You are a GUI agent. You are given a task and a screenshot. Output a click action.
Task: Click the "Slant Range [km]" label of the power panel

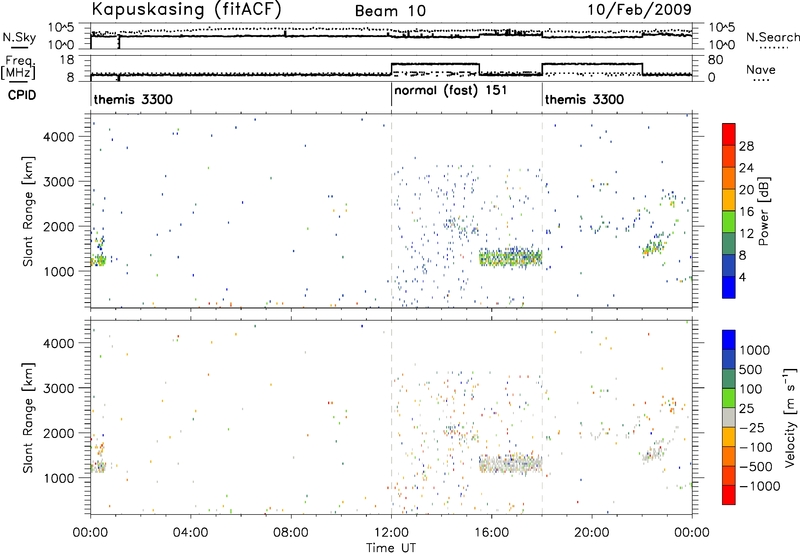[x=28, y=211]
